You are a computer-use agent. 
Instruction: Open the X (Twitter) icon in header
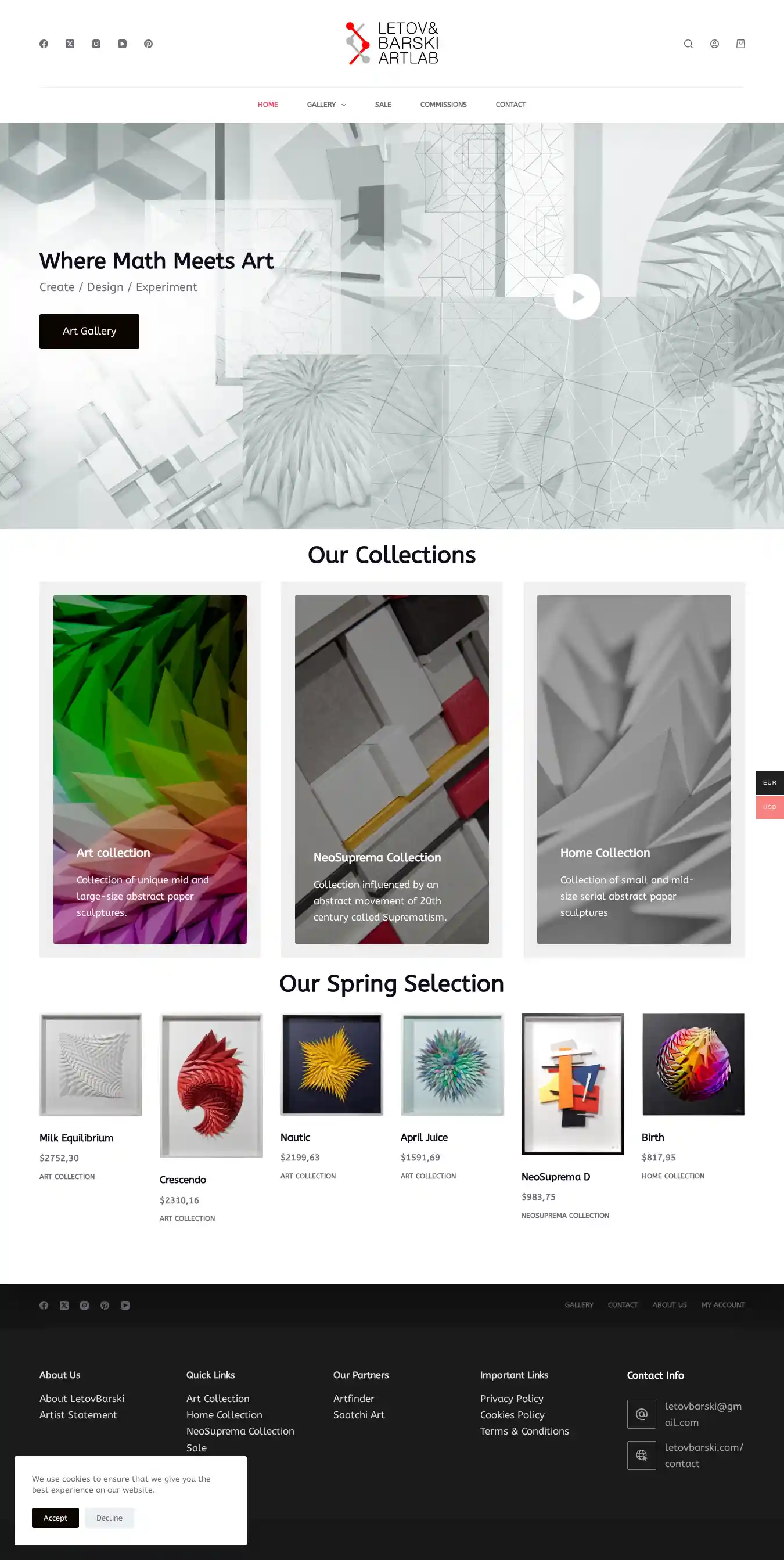(70, 44)
